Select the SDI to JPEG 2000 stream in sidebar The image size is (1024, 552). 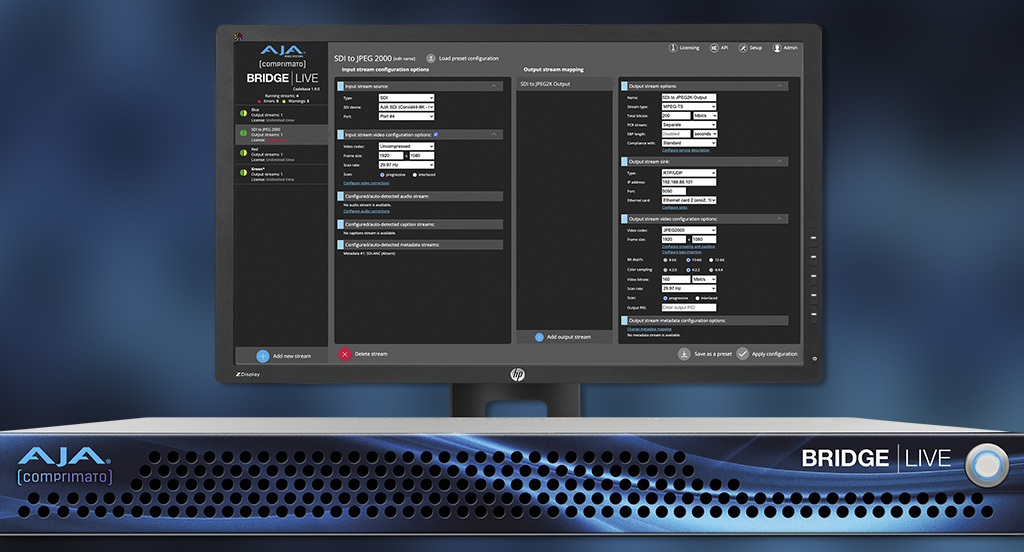pos(281,135)
